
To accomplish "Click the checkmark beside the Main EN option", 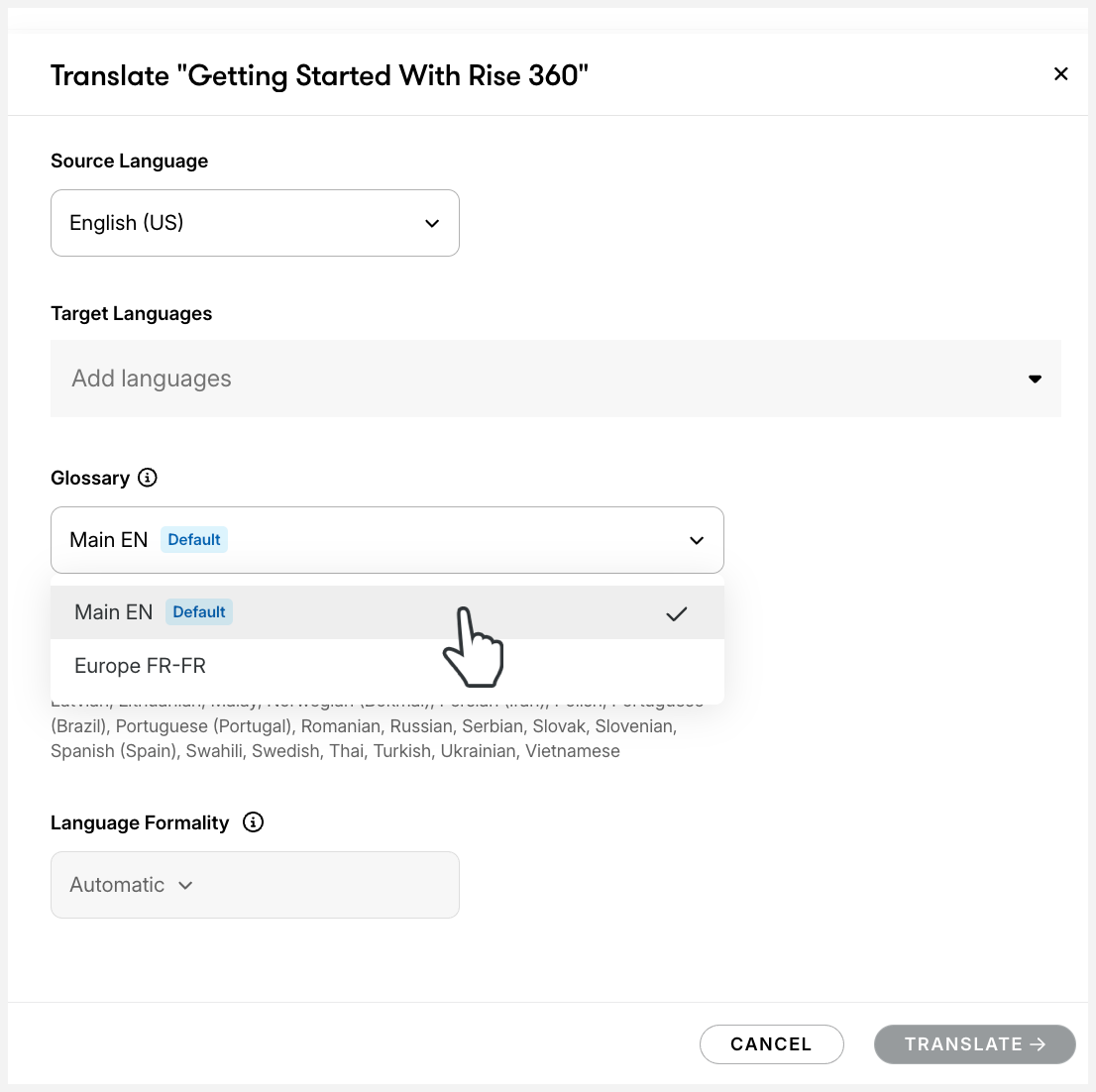I will 677,613.
